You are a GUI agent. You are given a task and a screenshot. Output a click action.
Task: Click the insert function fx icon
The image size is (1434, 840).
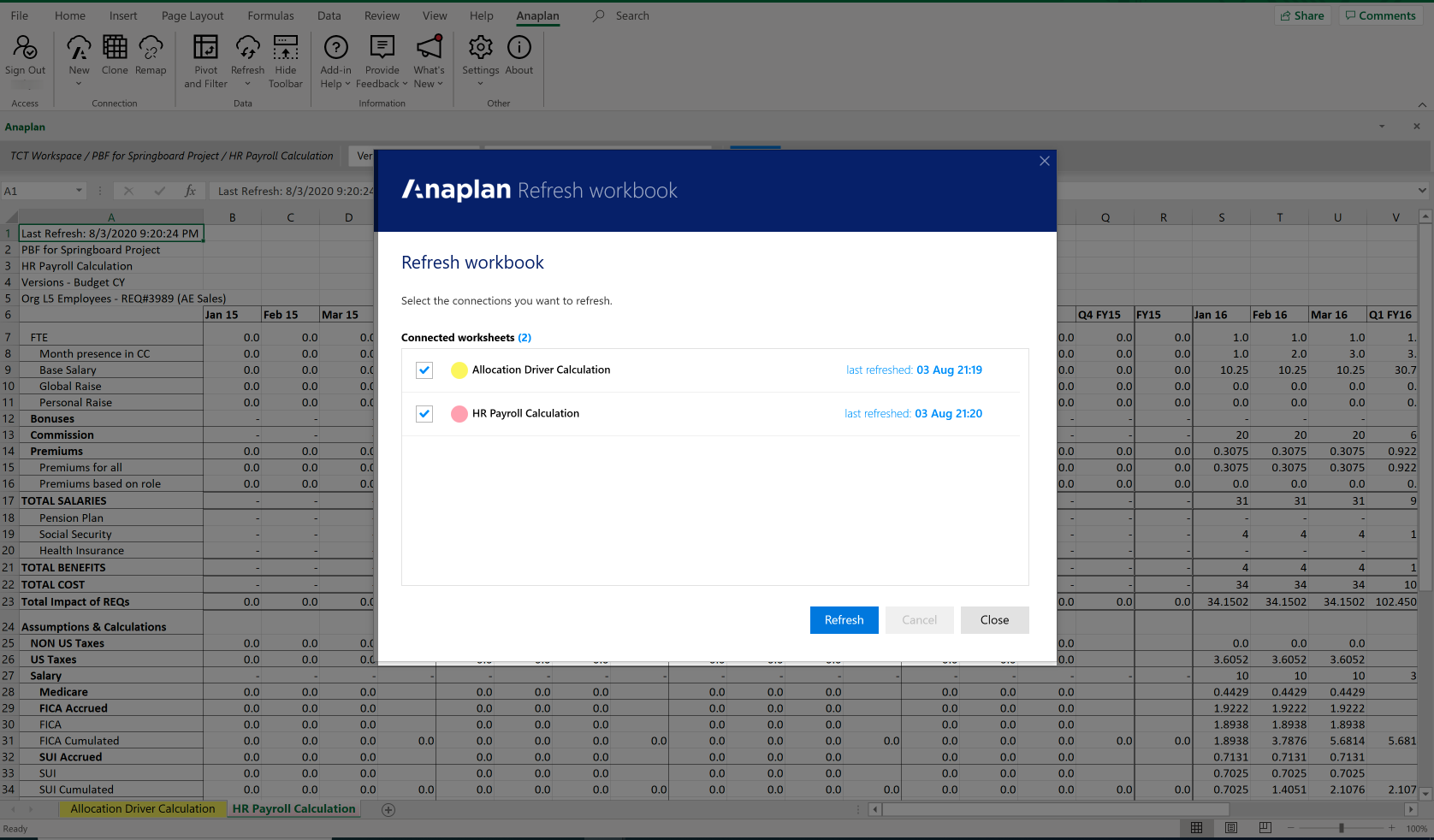(190, 191)
